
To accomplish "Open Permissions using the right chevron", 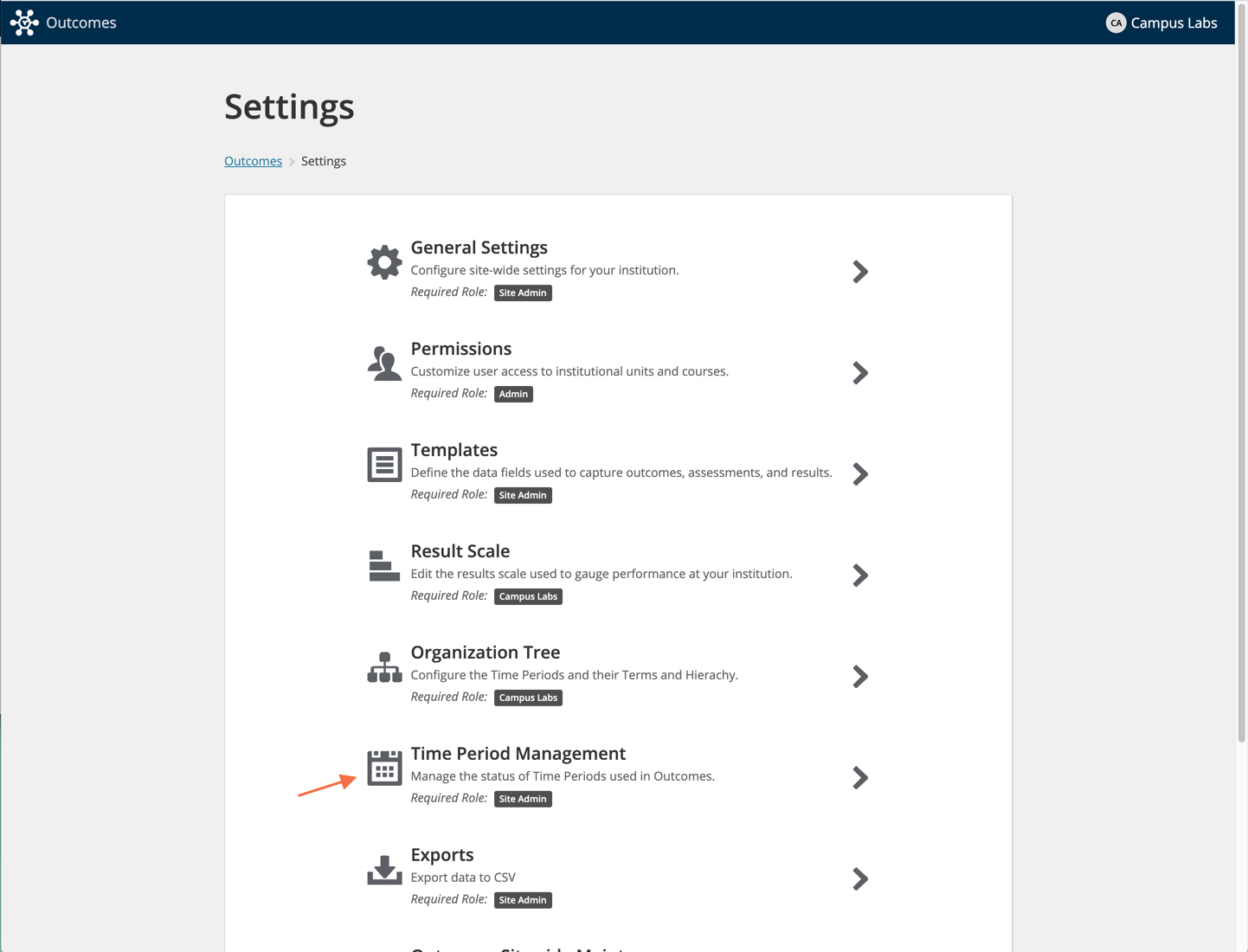I will tap(859, 373).
